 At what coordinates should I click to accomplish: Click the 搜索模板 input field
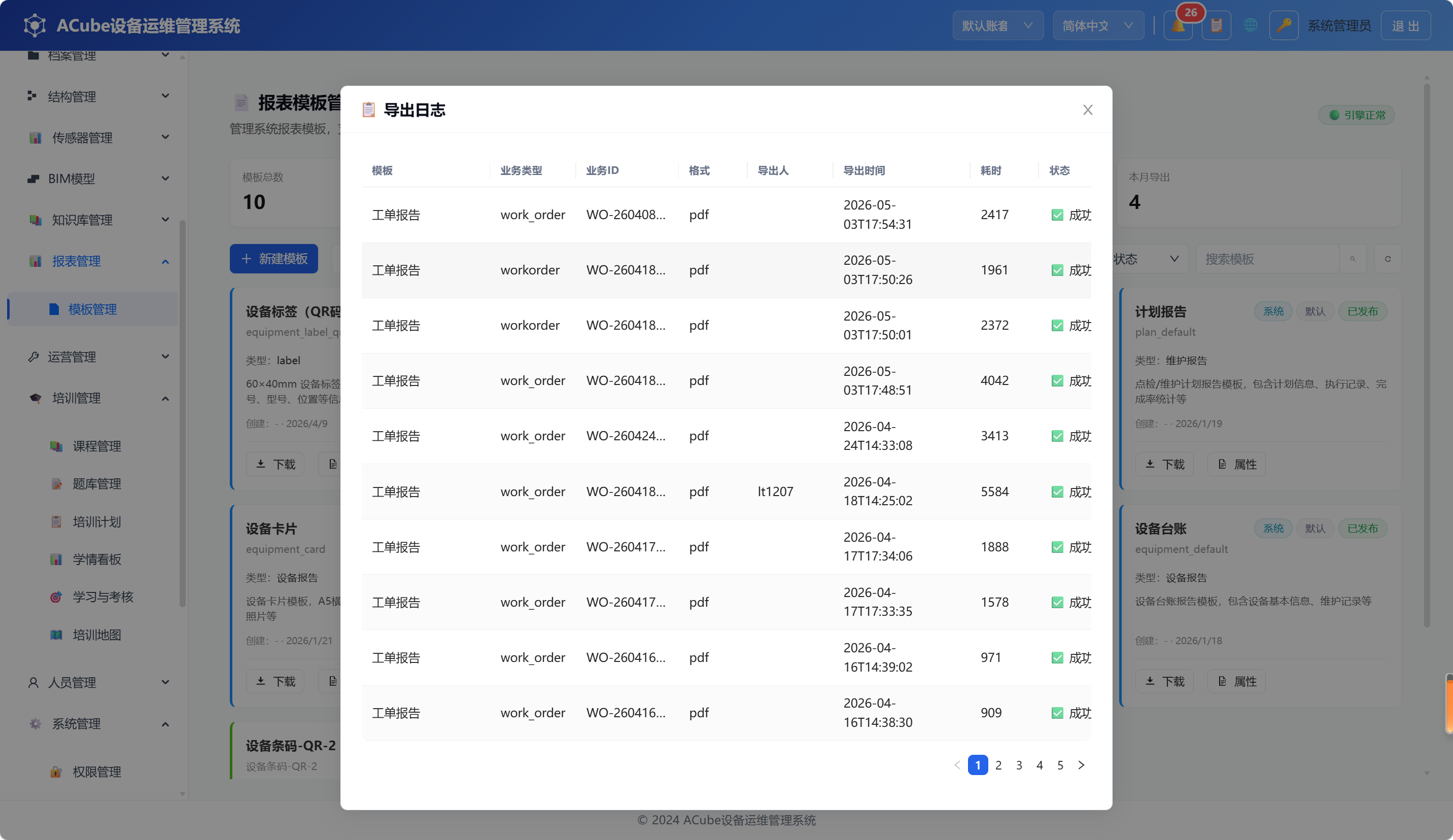click(x=1267, y=259)
